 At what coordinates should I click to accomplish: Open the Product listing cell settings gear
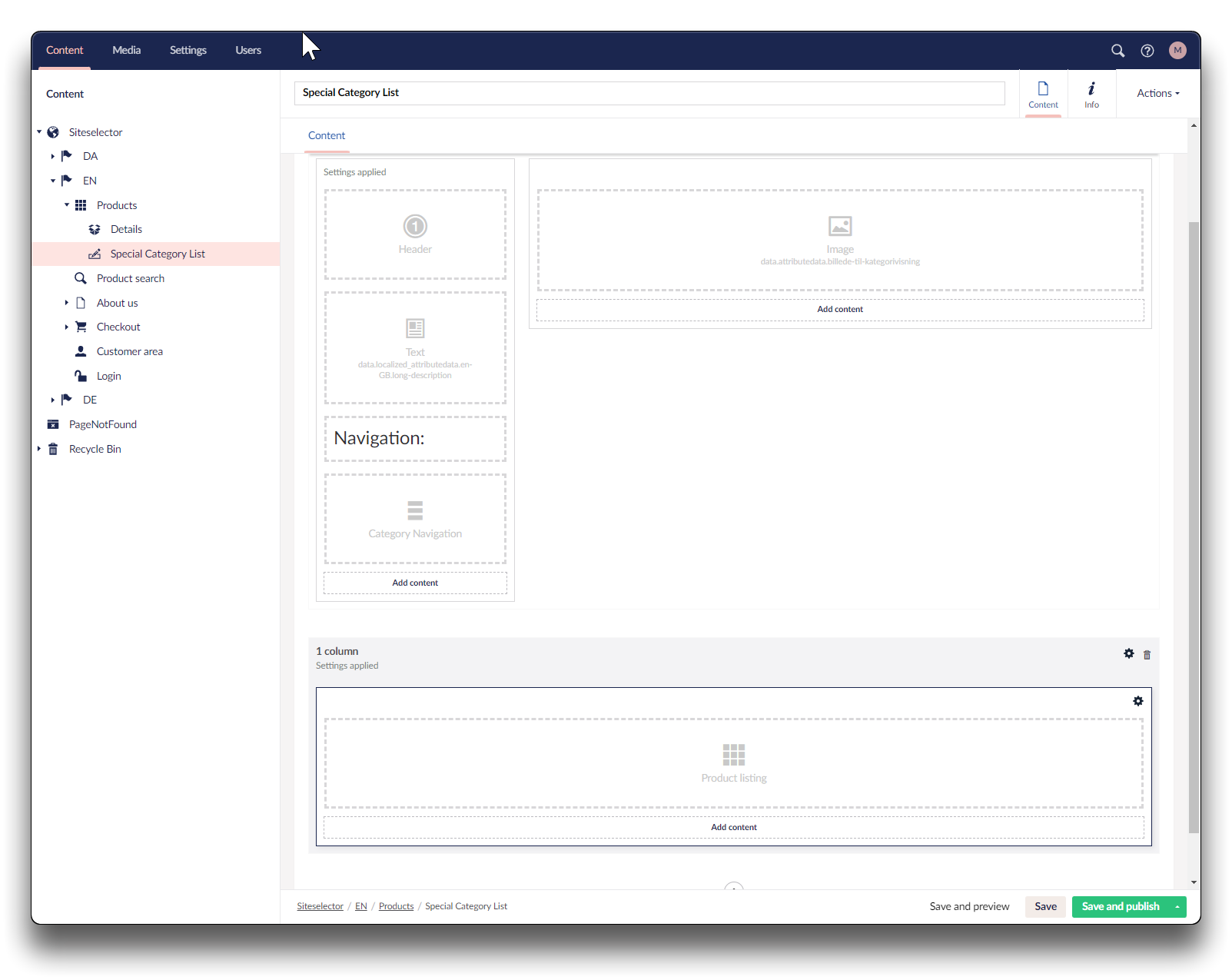click(x=1137, y=701)
